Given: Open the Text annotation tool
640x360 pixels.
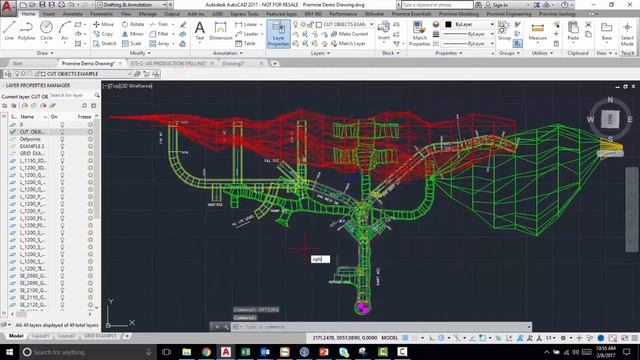Looking at the screenshot, I should pyautogui.click(x=200, y=31).
